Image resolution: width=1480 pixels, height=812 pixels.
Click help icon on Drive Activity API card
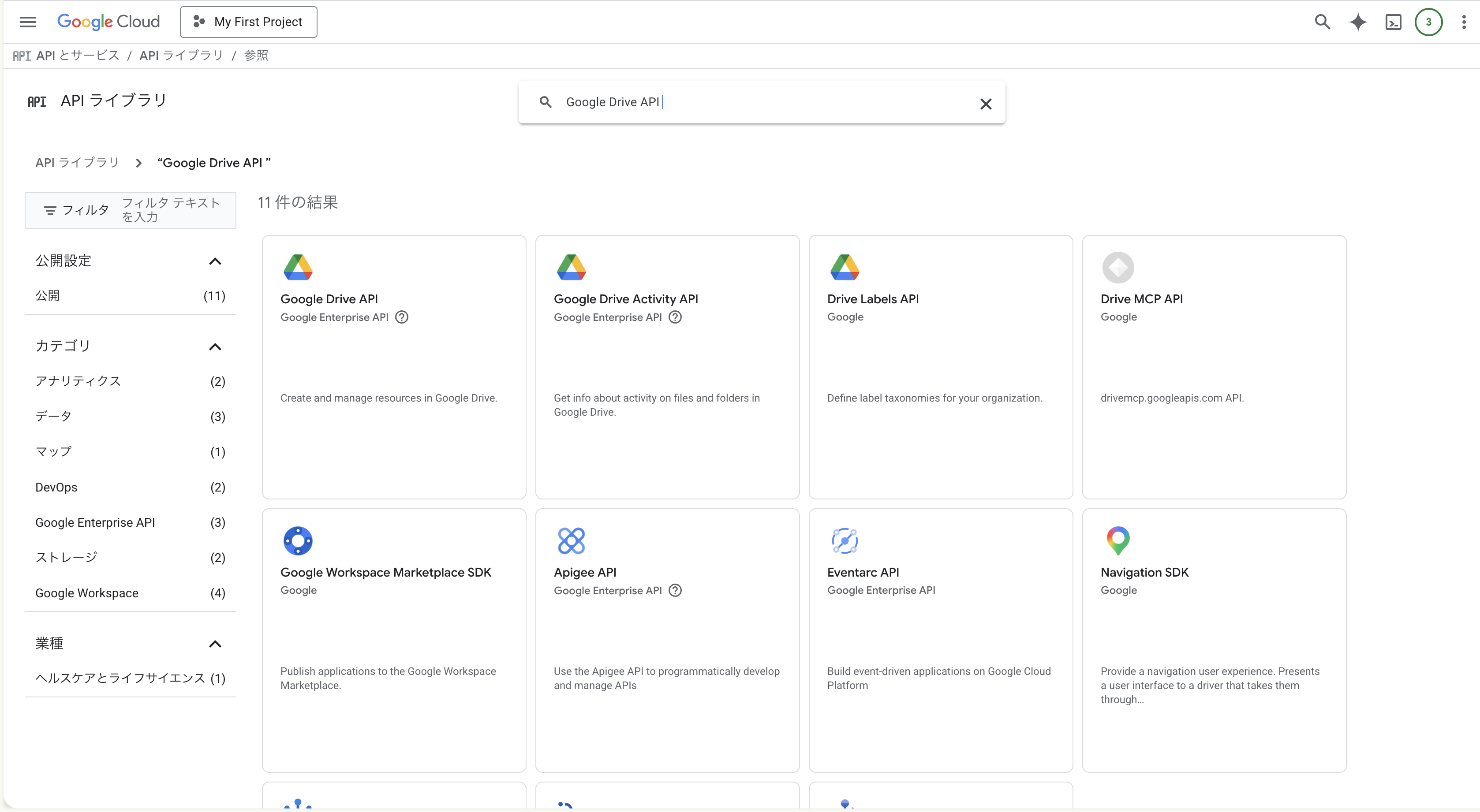point(675,317)
